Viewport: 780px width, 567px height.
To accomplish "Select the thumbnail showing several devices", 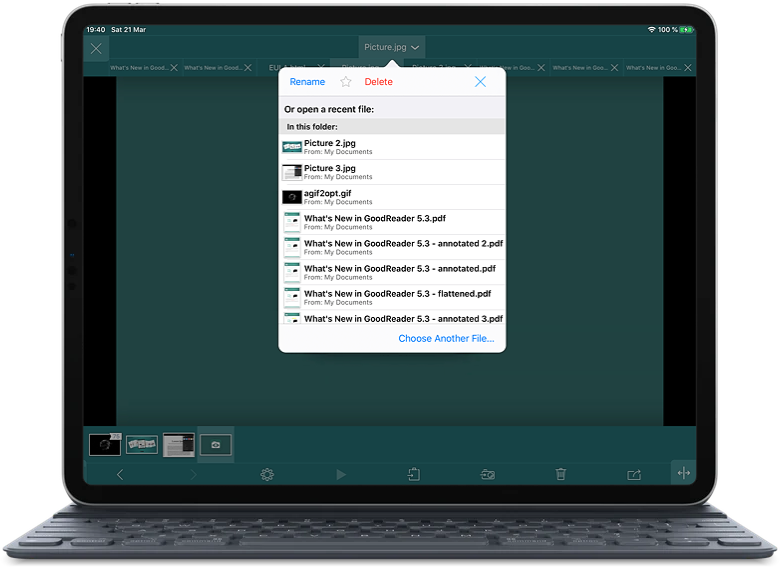I will point(142,445).
